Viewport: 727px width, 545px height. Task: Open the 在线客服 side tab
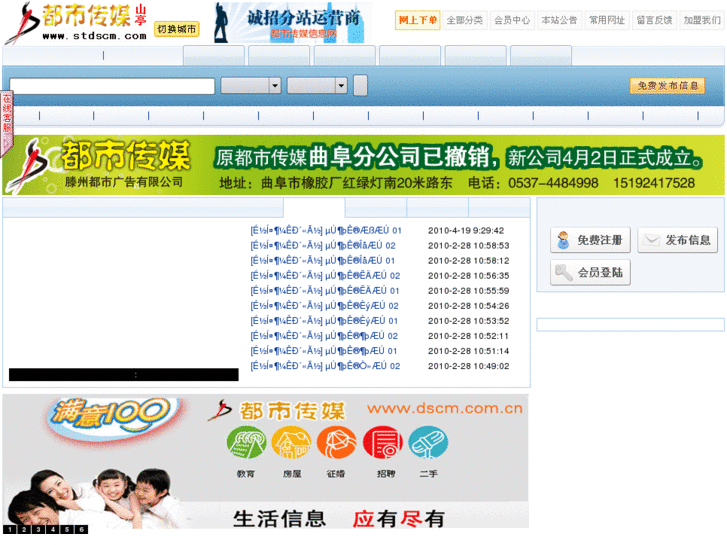coord(6,124)
